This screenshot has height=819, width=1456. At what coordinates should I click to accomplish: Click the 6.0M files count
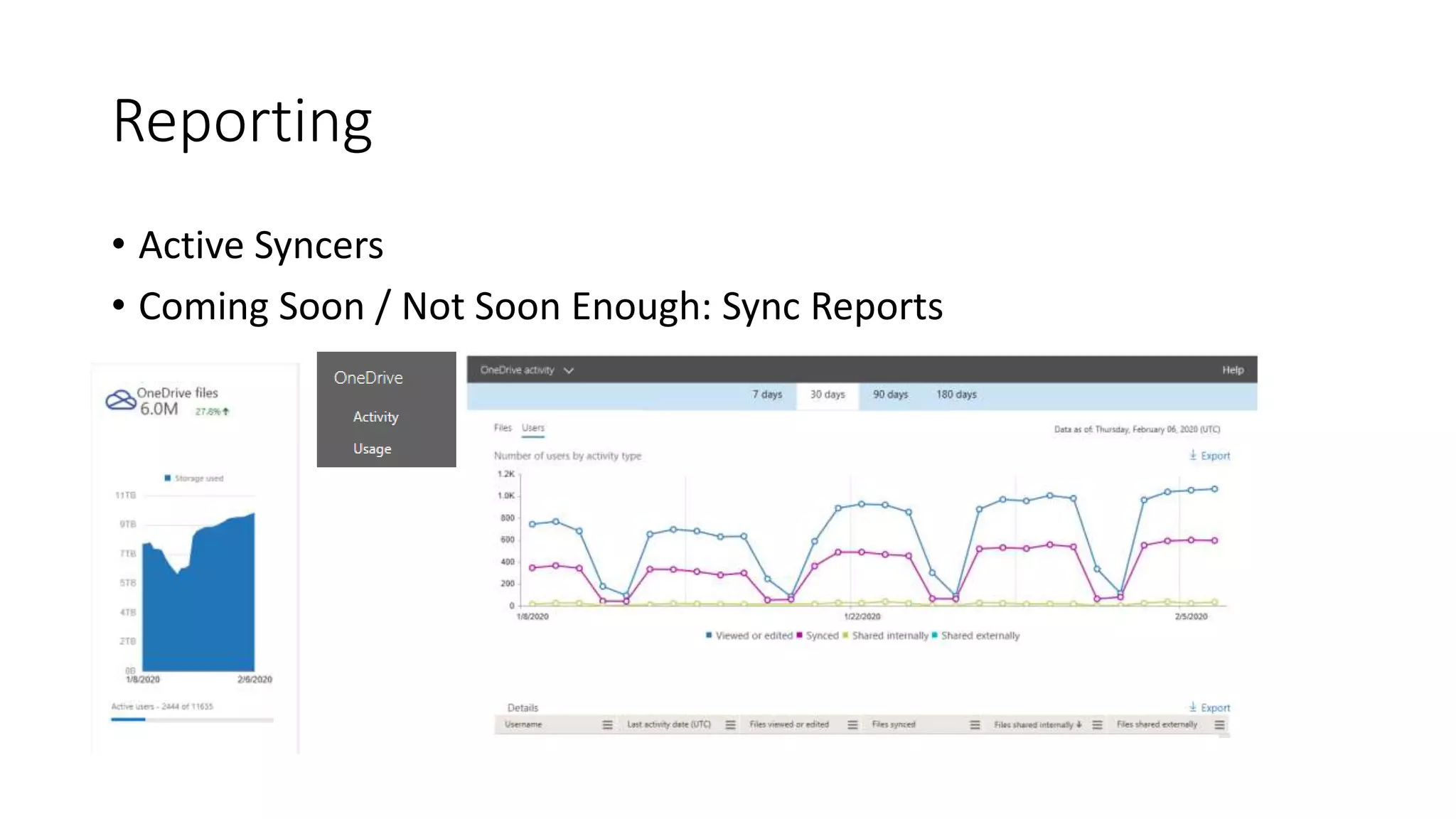click(159, 409)
